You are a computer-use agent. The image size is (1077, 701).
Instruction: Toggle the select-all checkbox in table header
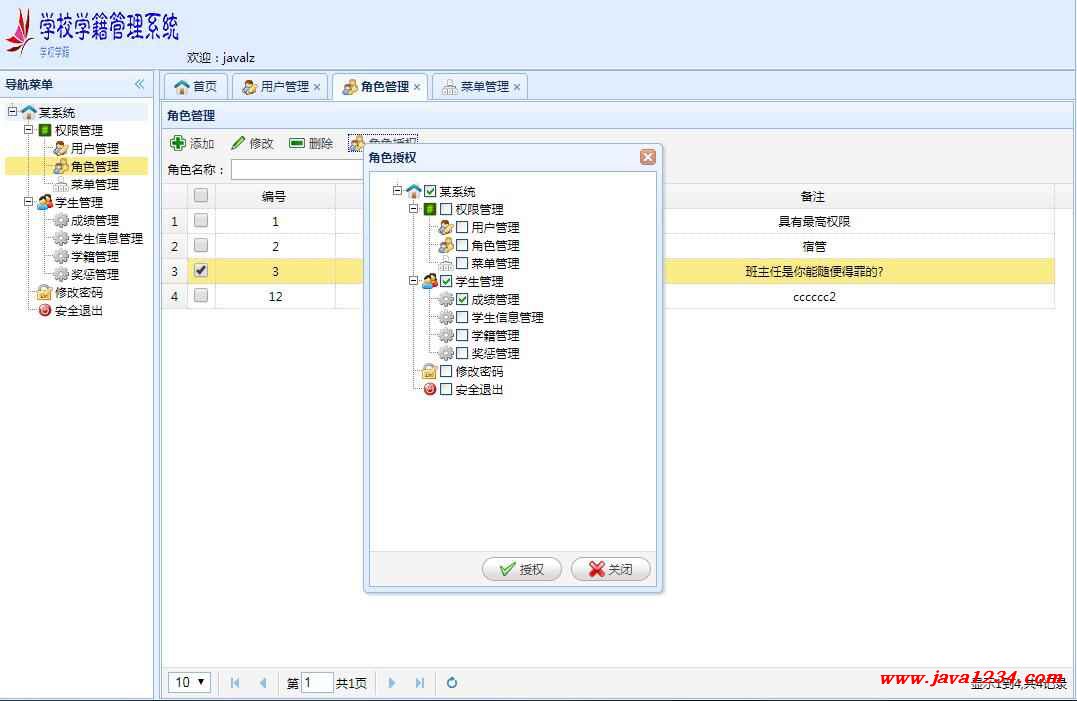click(x=201, y=196)
